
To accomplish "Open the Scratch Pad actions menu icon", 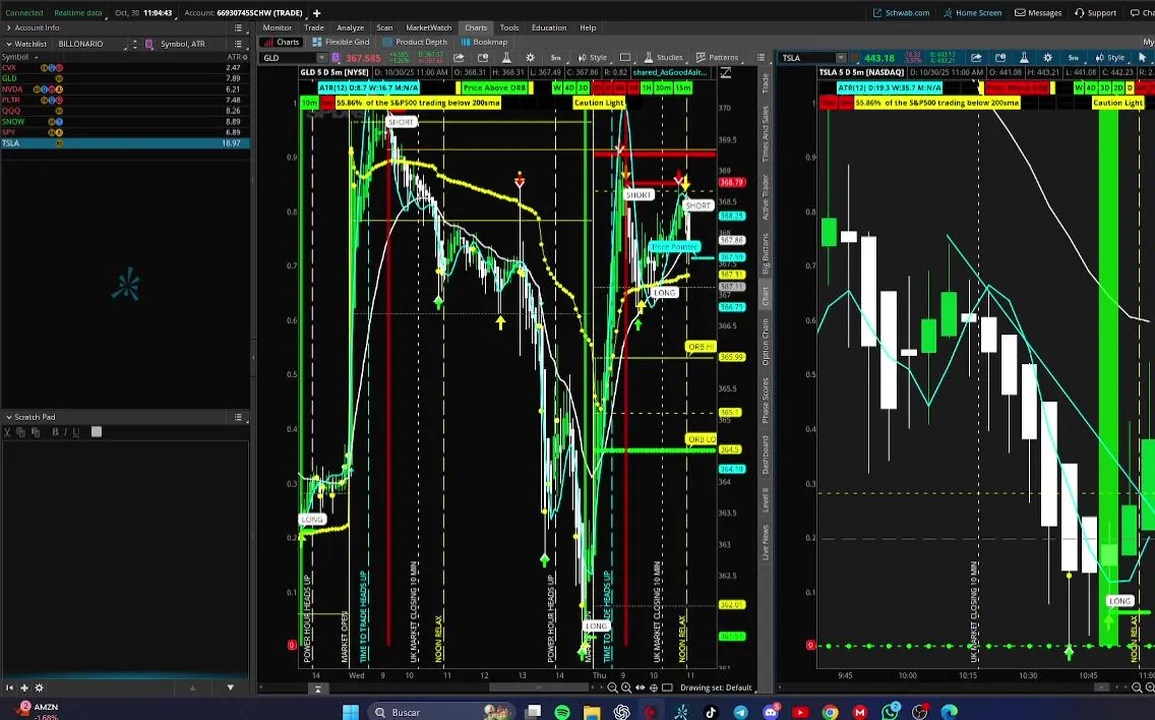I will click(238, 417).
